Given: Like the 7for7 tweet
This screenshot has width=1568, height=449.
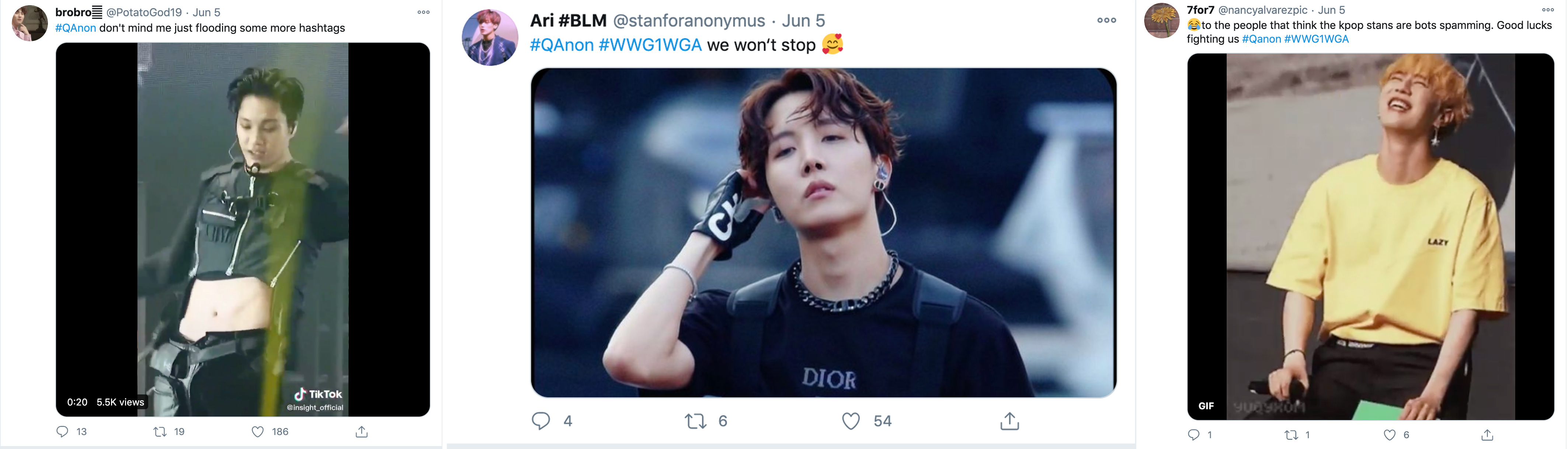Looking at the screenshot, I should (x=1390, y=435).
